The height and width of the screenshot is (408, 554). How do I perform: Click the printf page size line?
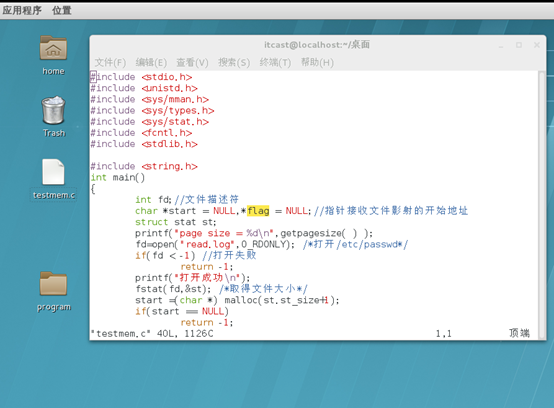click(x=254, y=233)
